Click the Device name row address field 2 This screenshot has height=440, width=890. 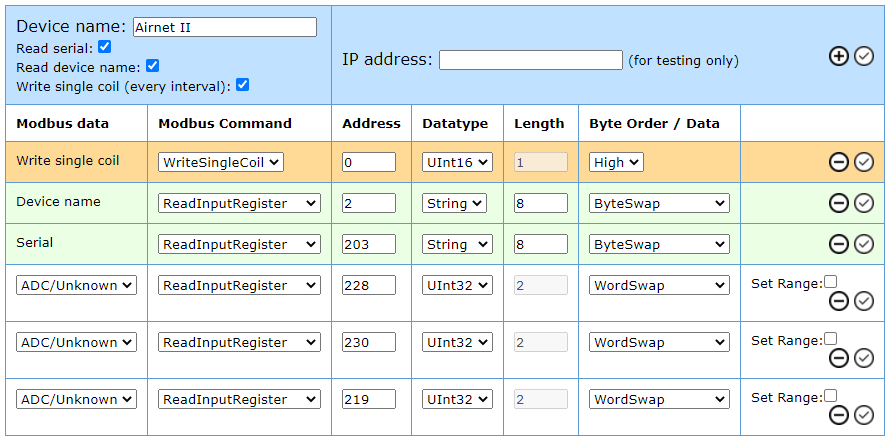(x=369, y=203)
